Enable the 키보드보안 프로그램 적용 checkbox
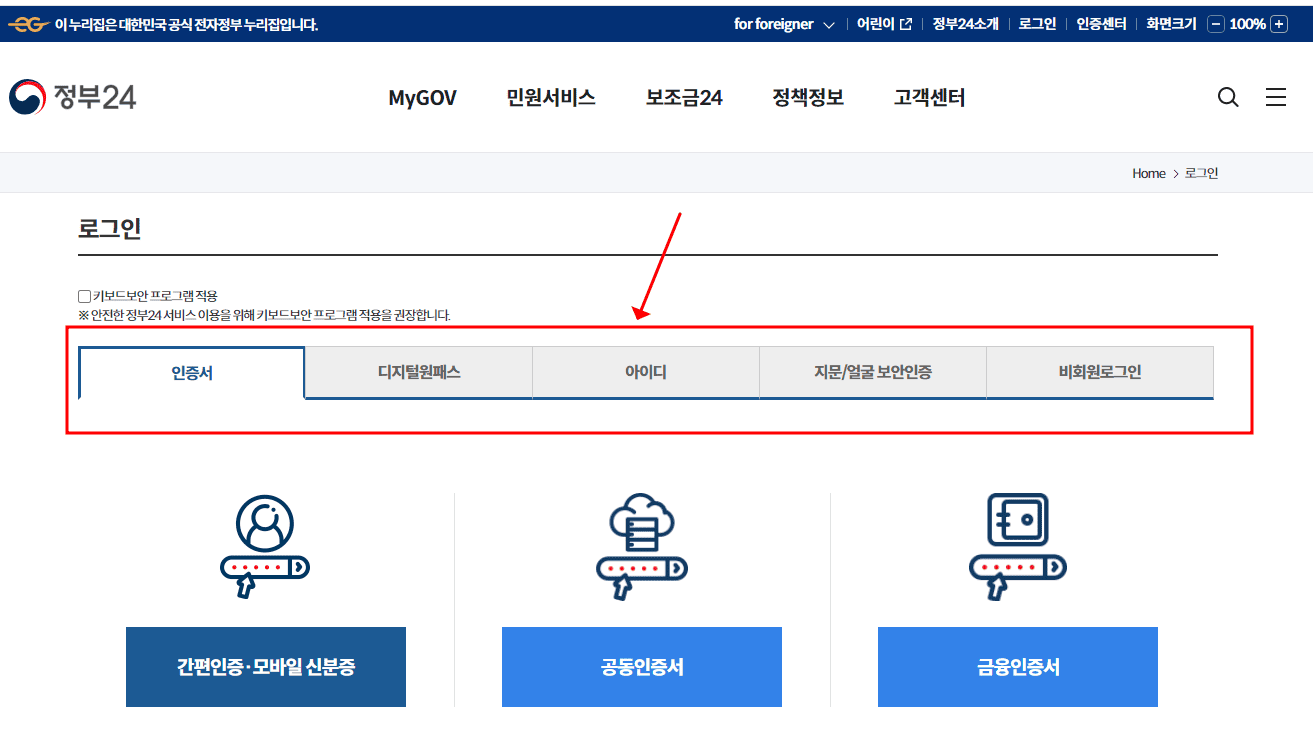The image size is (1313, 733). pyautogui.click(x=84, y=295)
